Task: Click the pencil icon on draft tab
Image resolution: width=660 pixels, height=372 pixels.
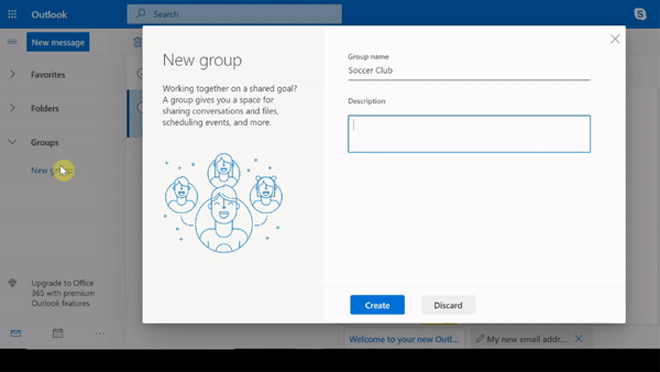Action: (480, 339)
